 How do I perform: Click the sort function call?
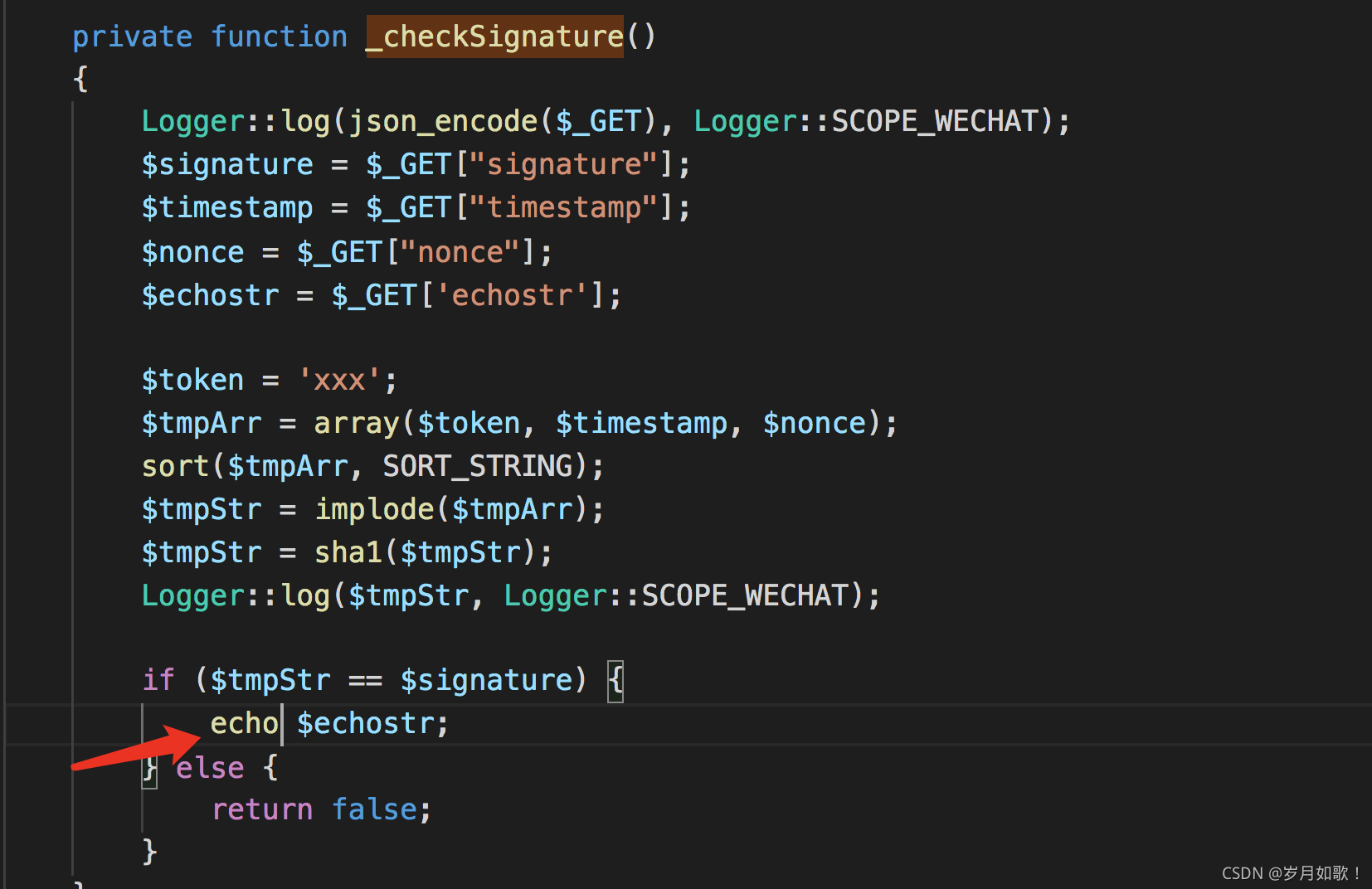coord(176,466)
